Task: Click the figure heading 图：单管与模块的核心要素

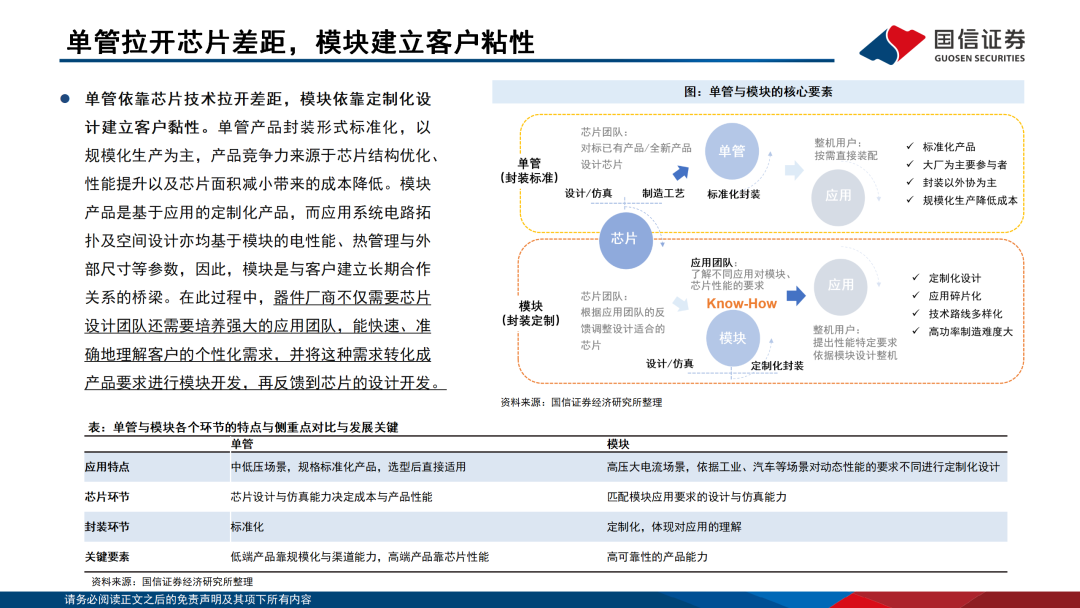Action: pos(758,92)
